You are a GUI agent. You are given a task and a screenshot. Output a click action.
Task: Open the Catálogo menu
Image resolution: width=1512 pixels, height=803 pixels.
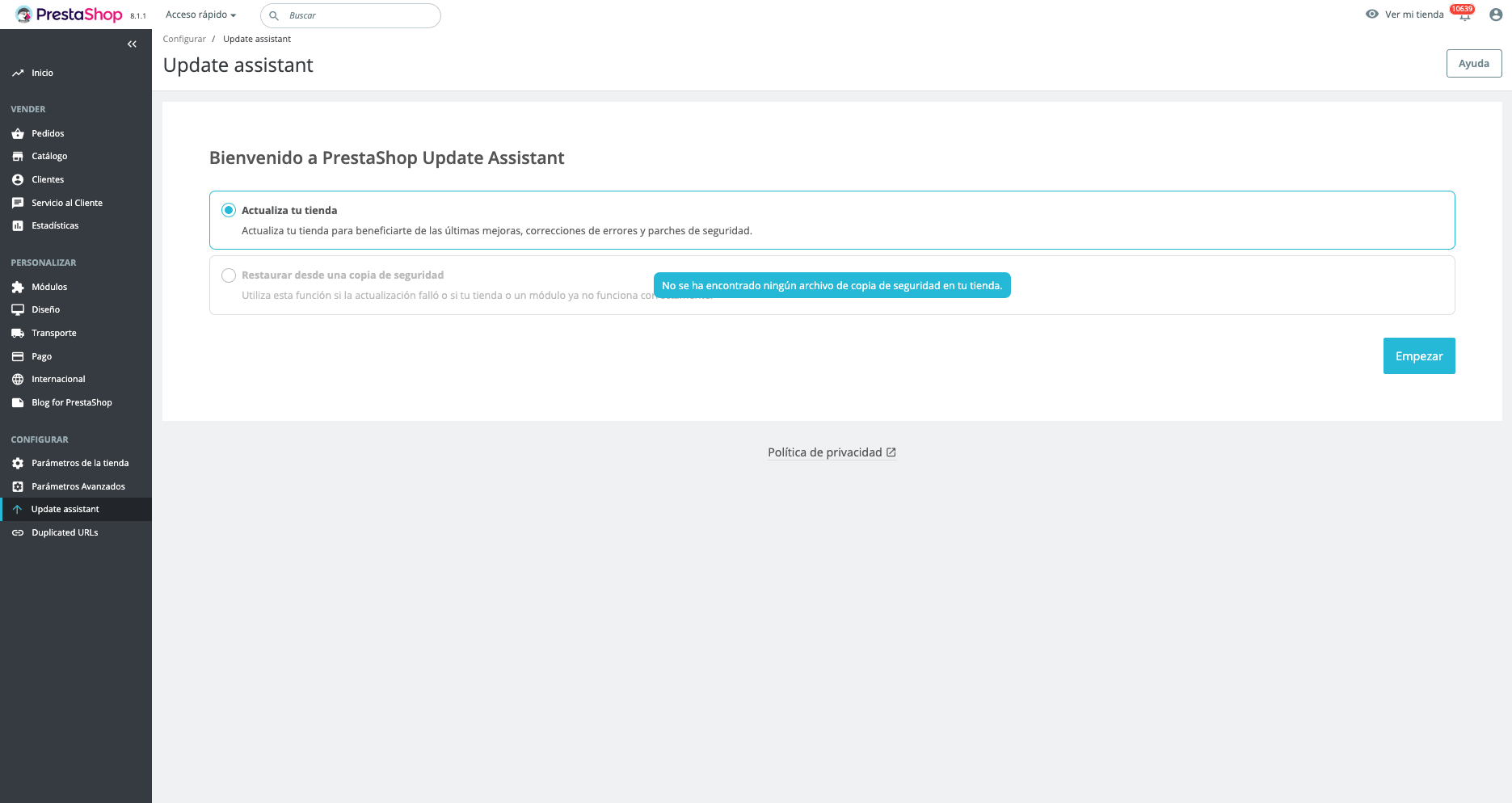(x=76, y=156)
